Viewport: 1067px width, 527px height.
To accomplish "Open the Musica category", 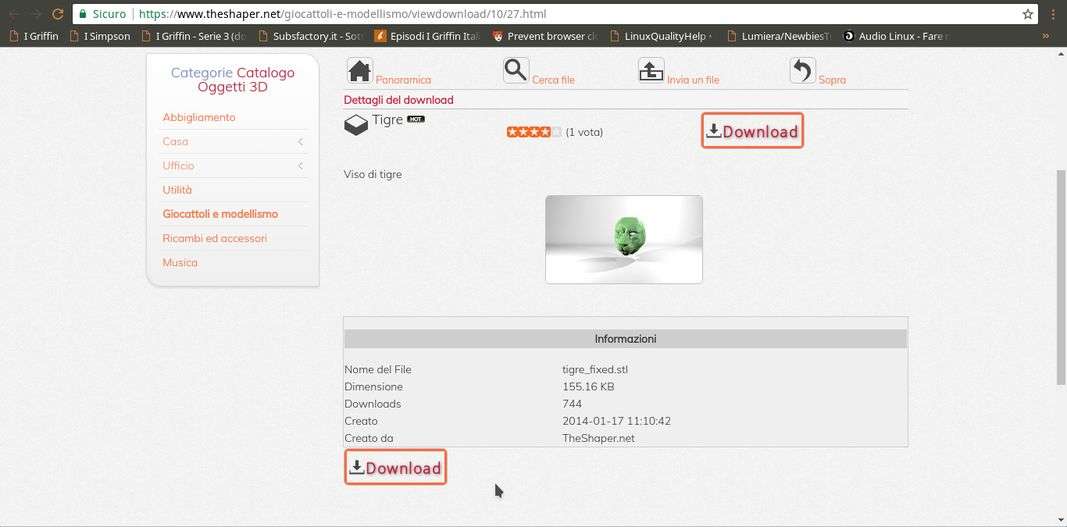I will [180, 262].
